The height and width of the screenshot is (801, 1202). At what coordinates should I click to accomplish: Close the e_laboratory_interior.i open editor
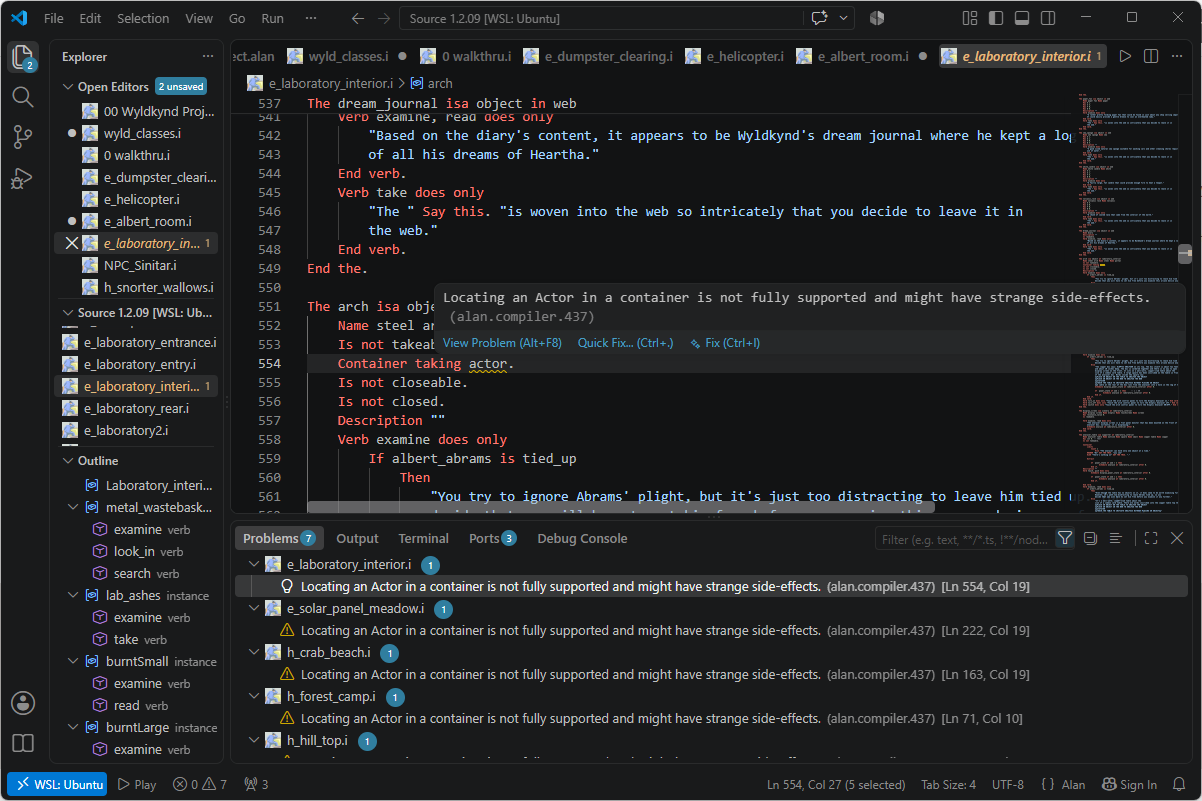[x=71, y=243]
